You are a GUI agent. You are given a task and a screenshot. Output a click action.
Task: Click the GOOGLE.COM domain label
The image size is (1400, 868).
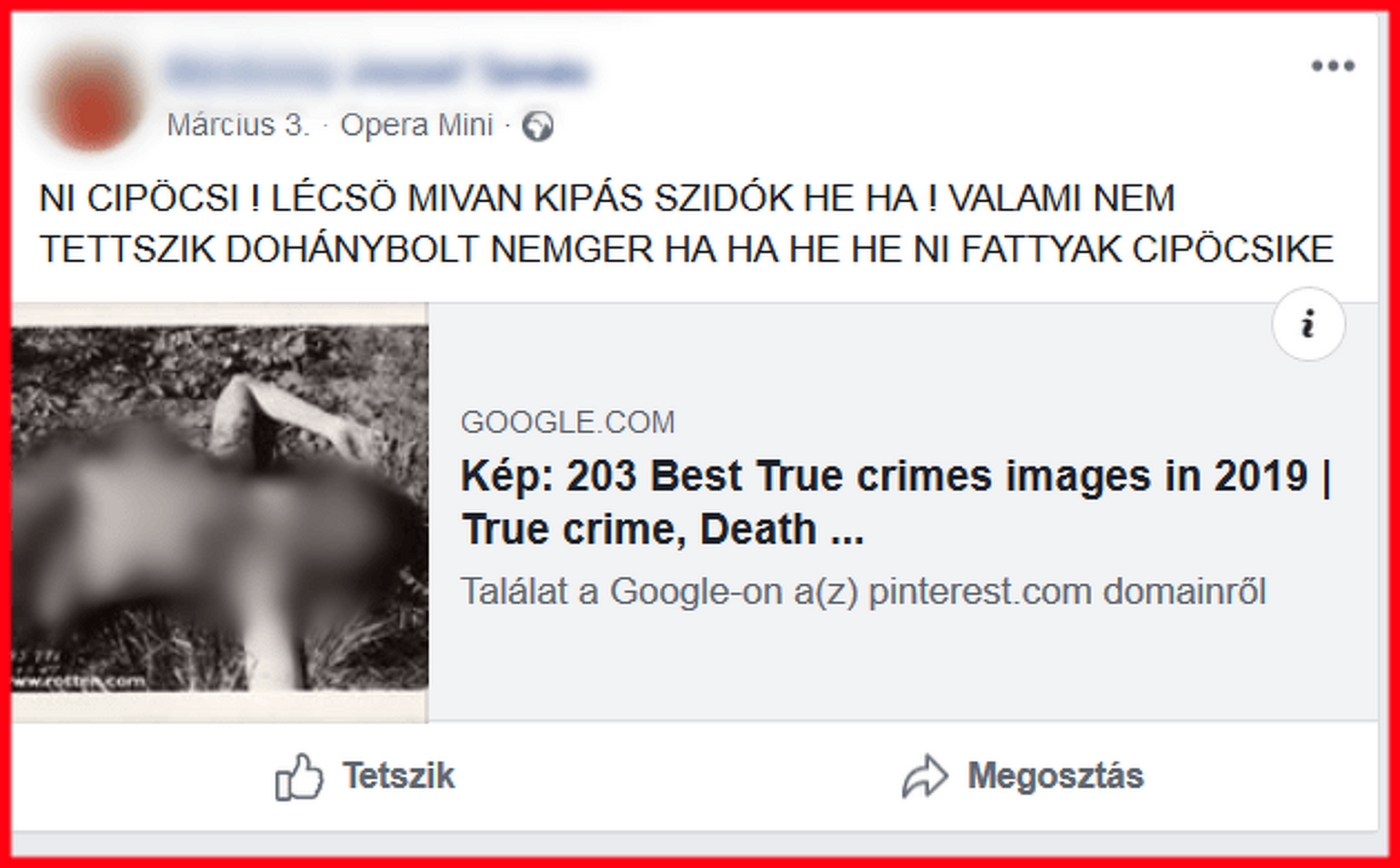click(568, 423)
